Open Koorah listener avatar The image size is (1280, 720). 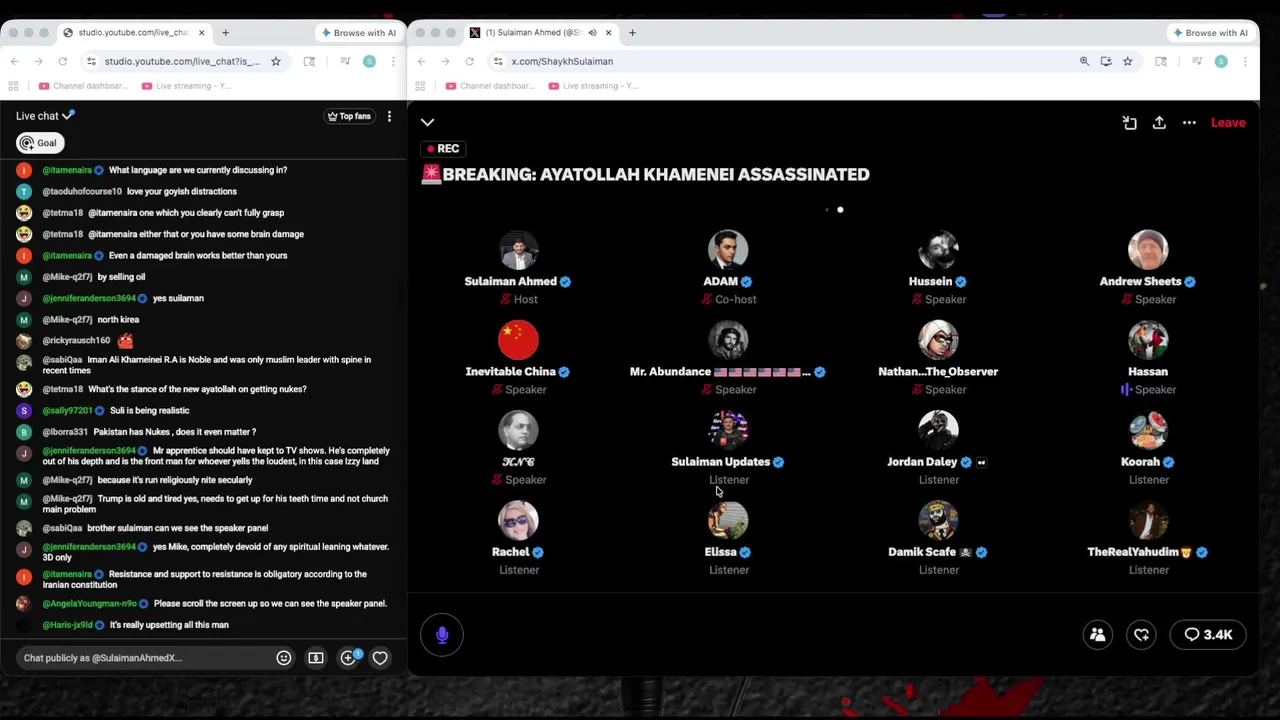tap(1148, 430)
